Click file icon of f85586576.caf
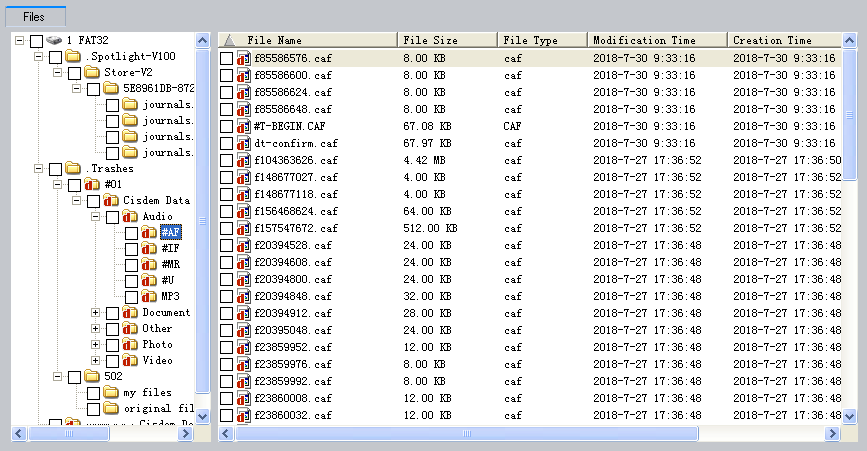Viewport: 867px width, 451px height. click(244, 58)
